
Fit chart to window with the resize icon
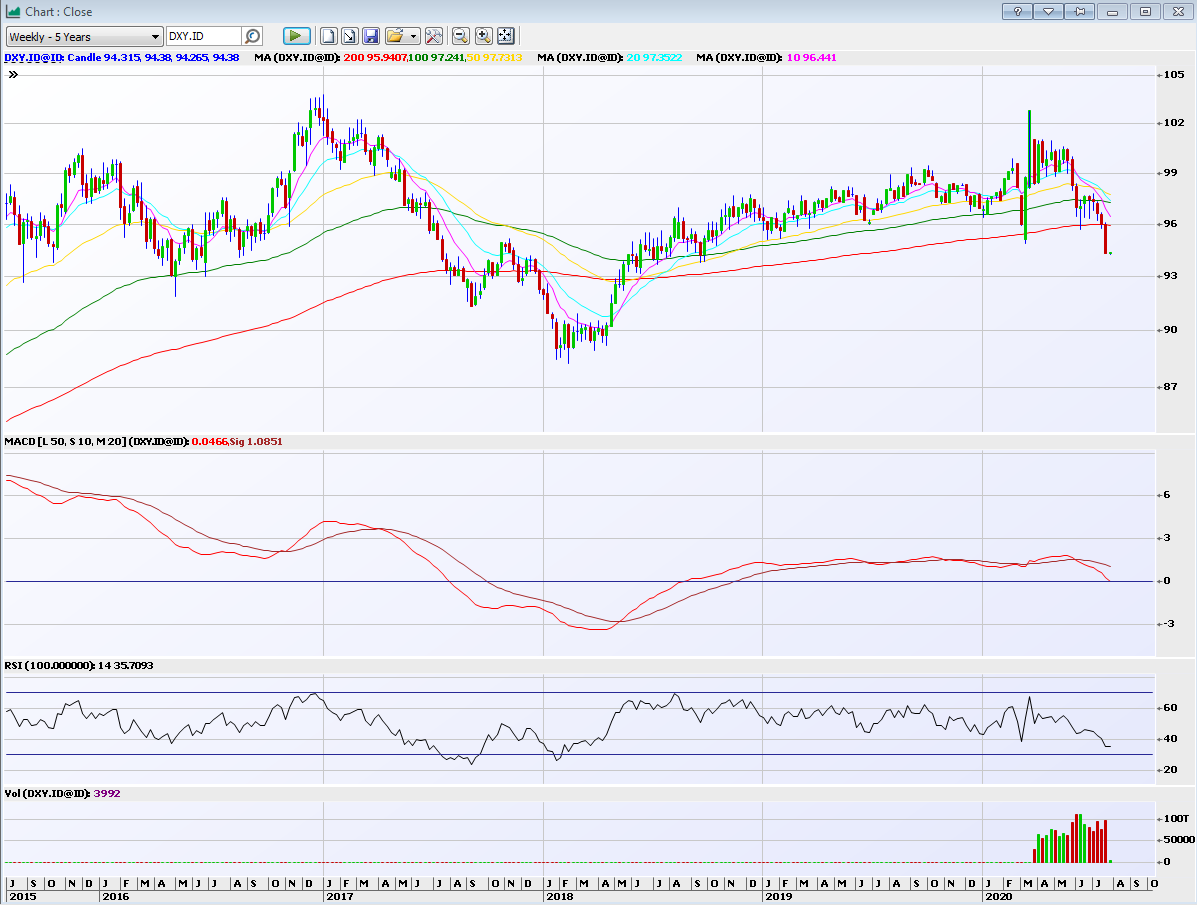point(505,35)
